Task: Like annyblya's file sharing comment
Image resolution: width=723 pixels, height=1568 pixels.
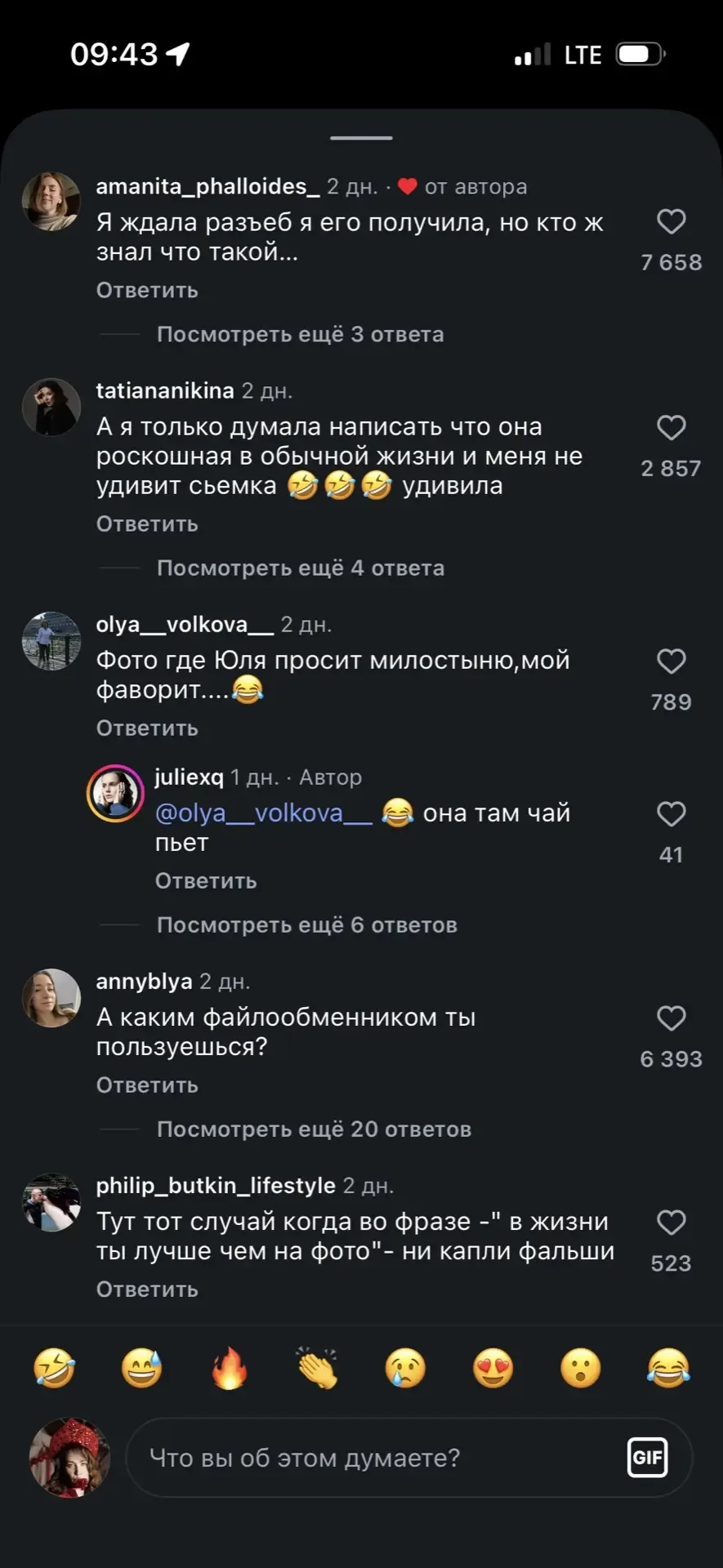Action: (671, 1018)
